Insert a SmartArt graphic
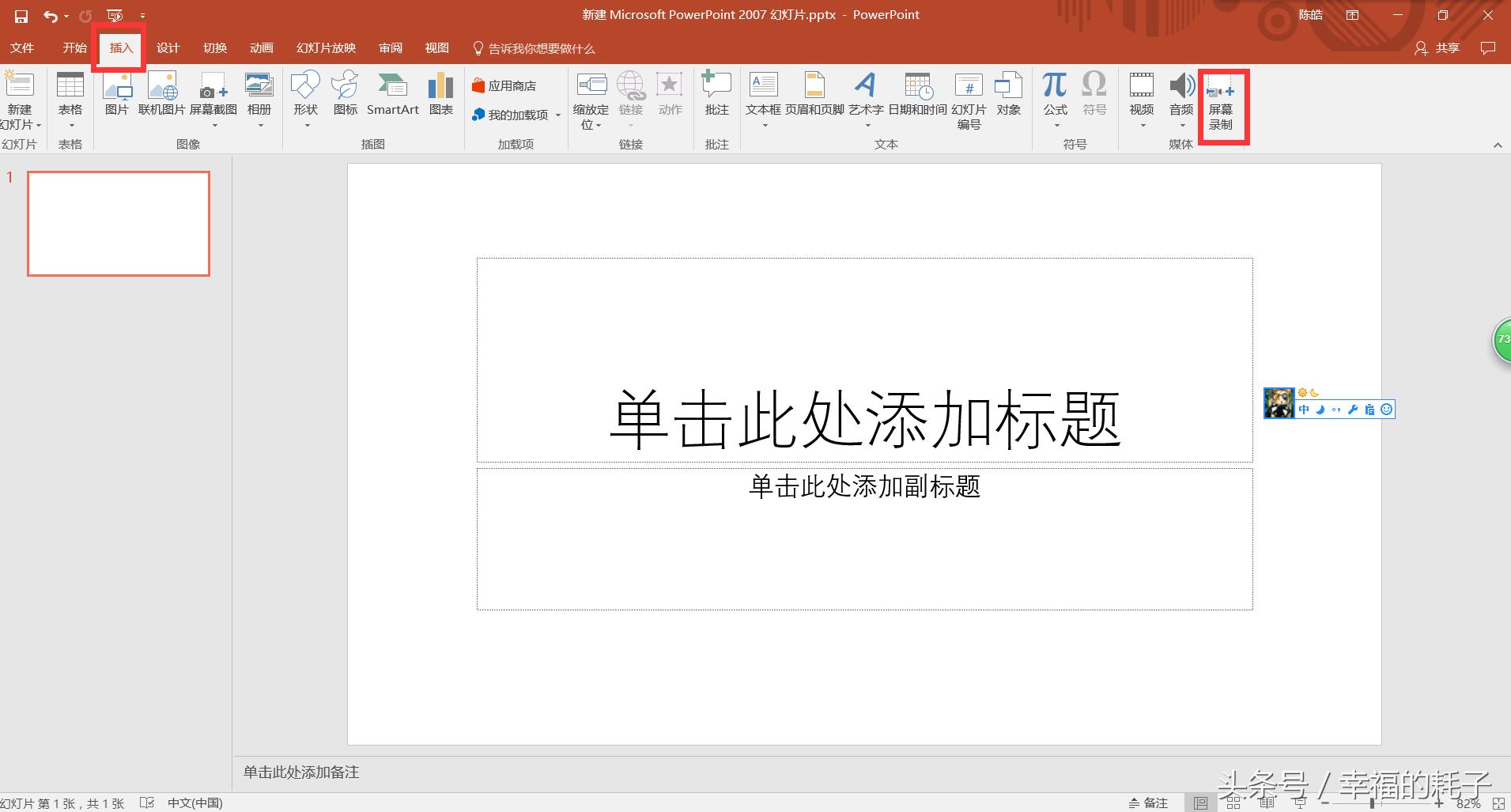Image resolution: width=1511 pixels, height=812 pixels. (392, 95)
